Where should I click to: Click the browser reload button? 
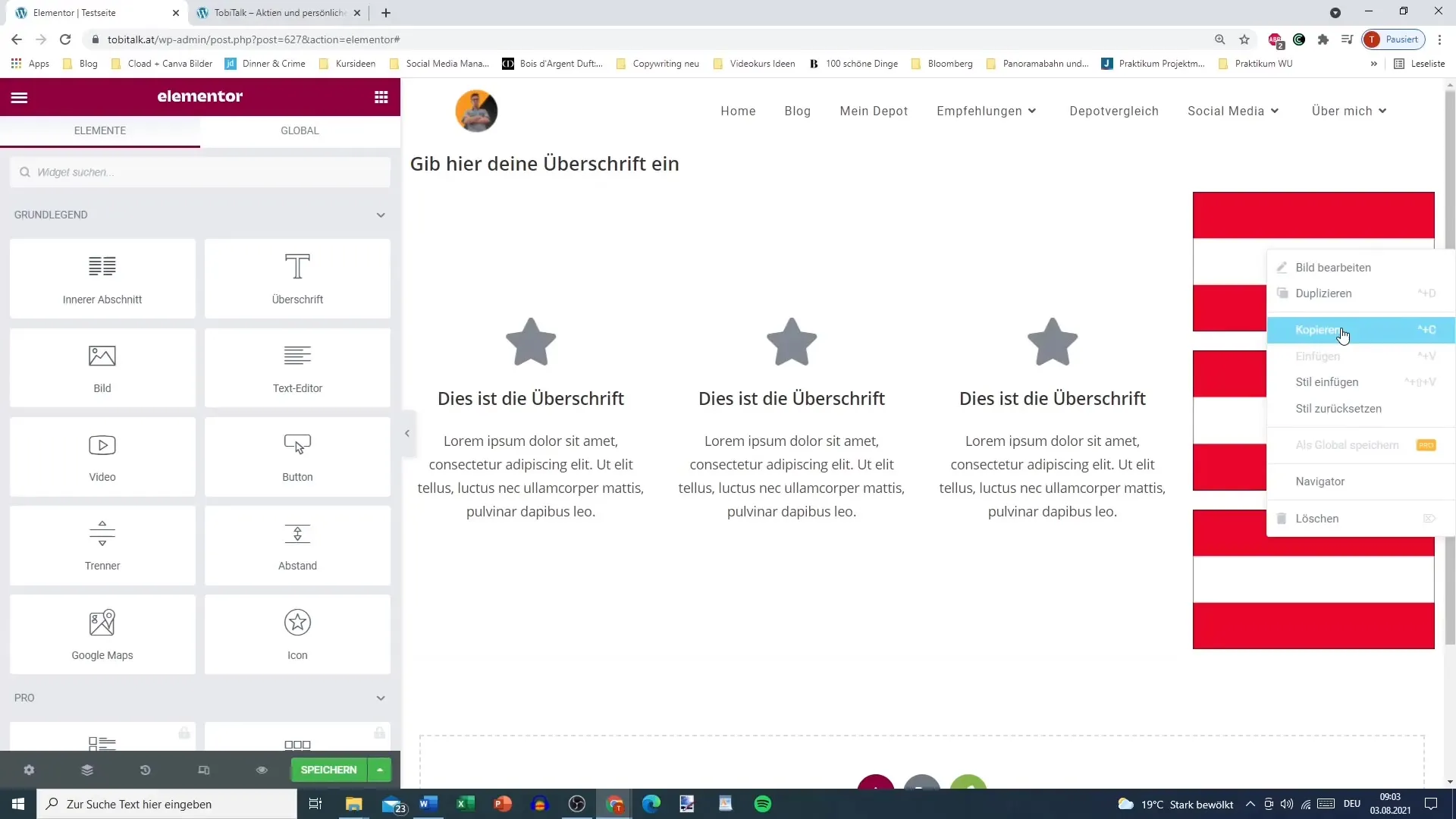click(x=65, y=39)
